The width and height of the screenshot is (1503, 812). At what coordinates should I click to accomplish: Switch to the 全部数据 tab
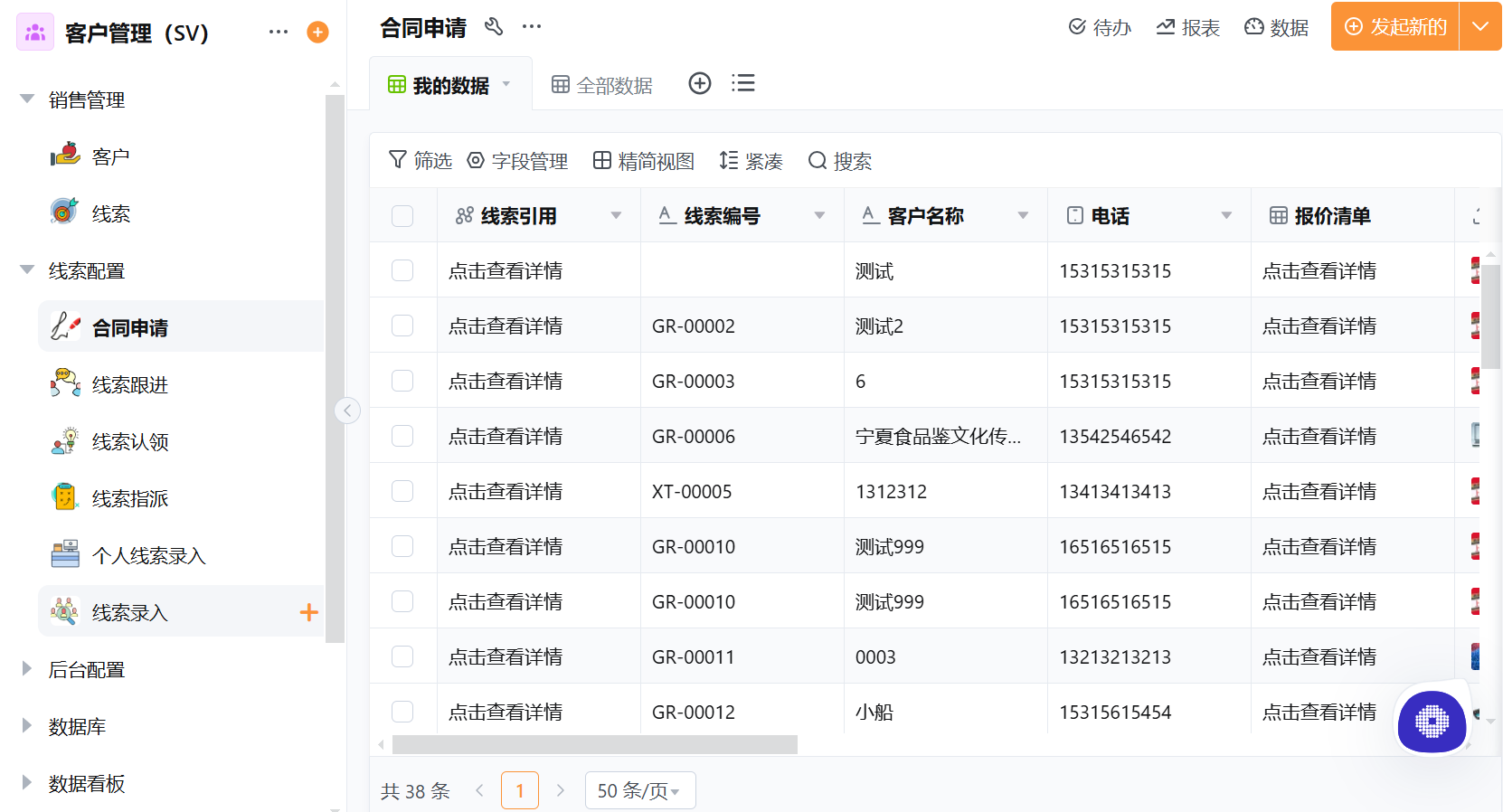click(602, 85)
